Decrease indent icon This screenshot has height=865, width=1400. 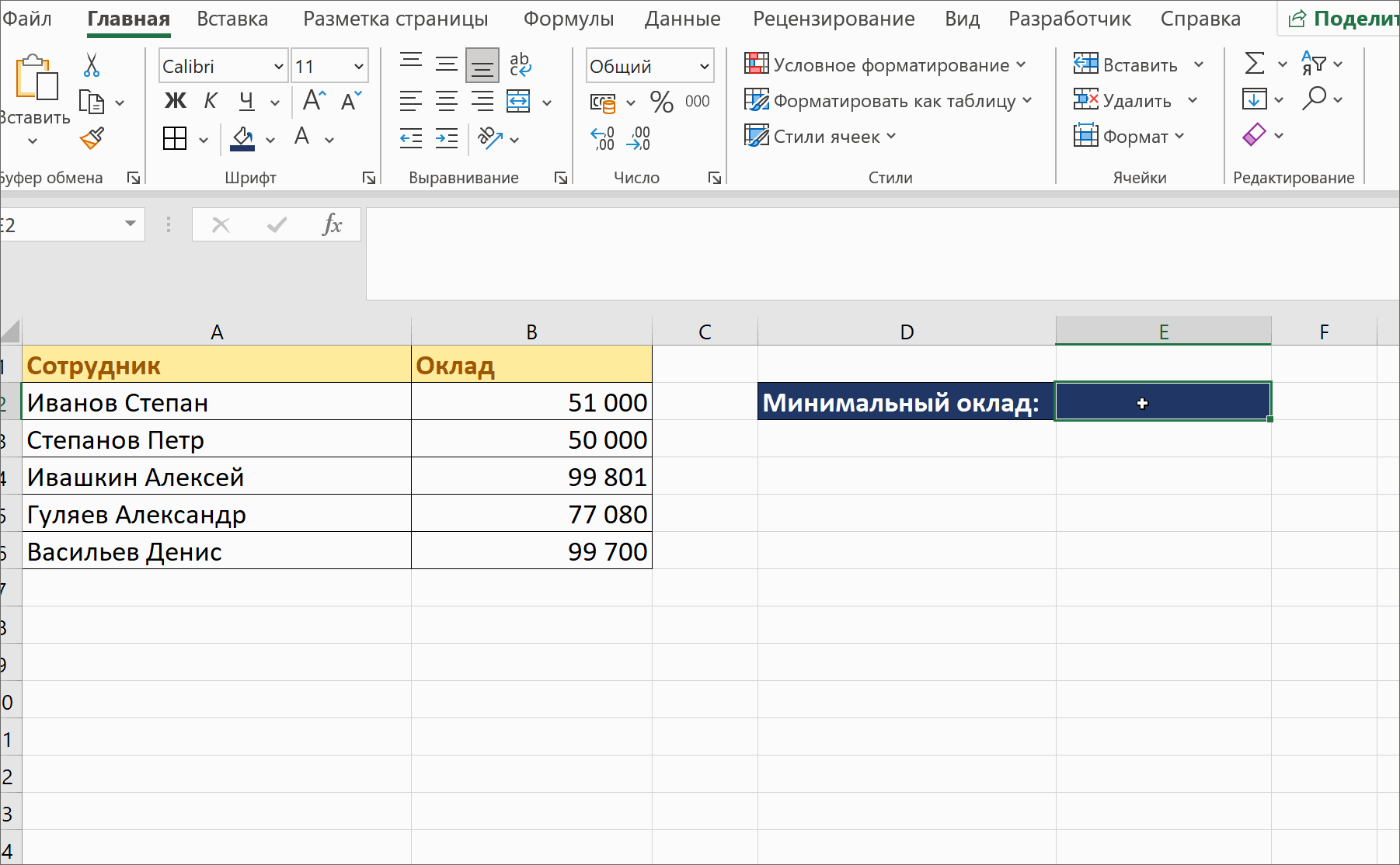tap(411, 139)
